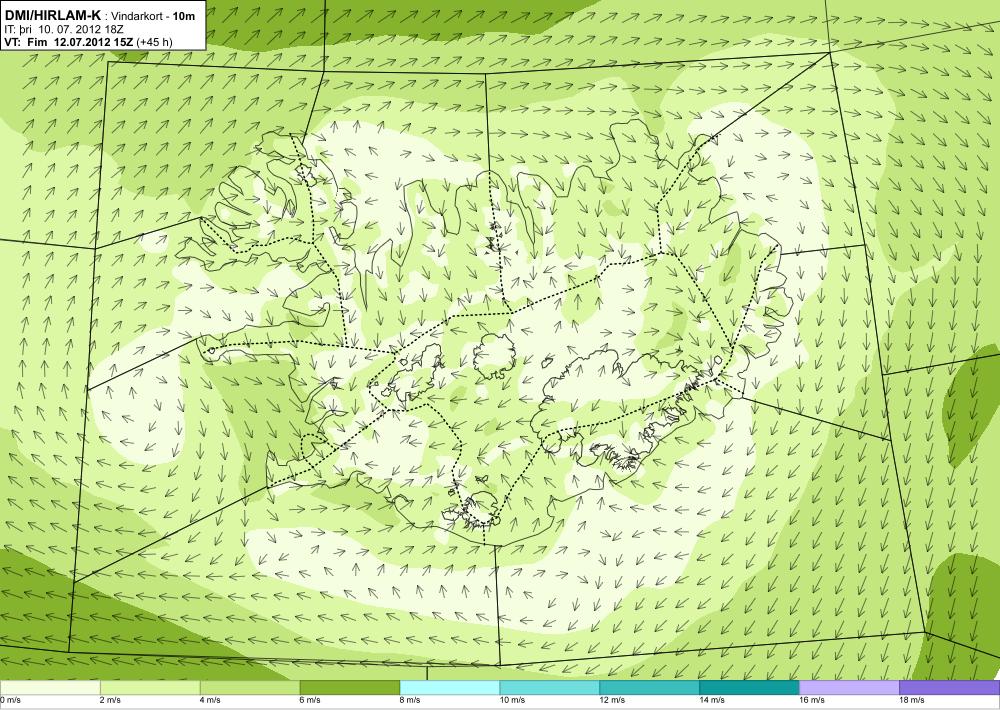Click the '0 m/s' legend label

(x=11, y=700)
